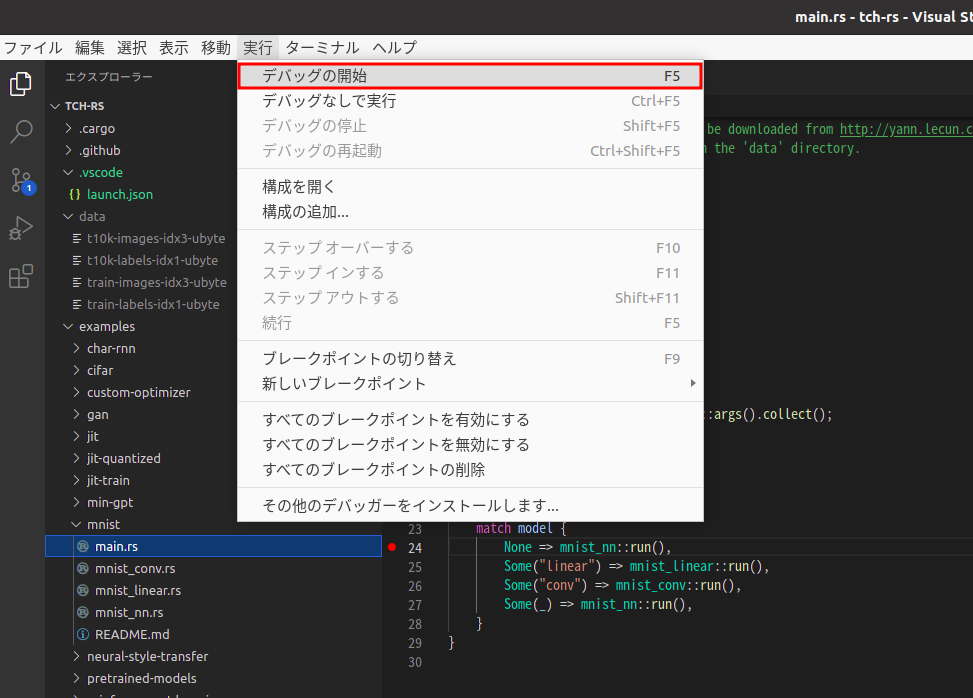Click the file icon beside mnist_conv.rs
973x698 pixels.
coord(81,568)
